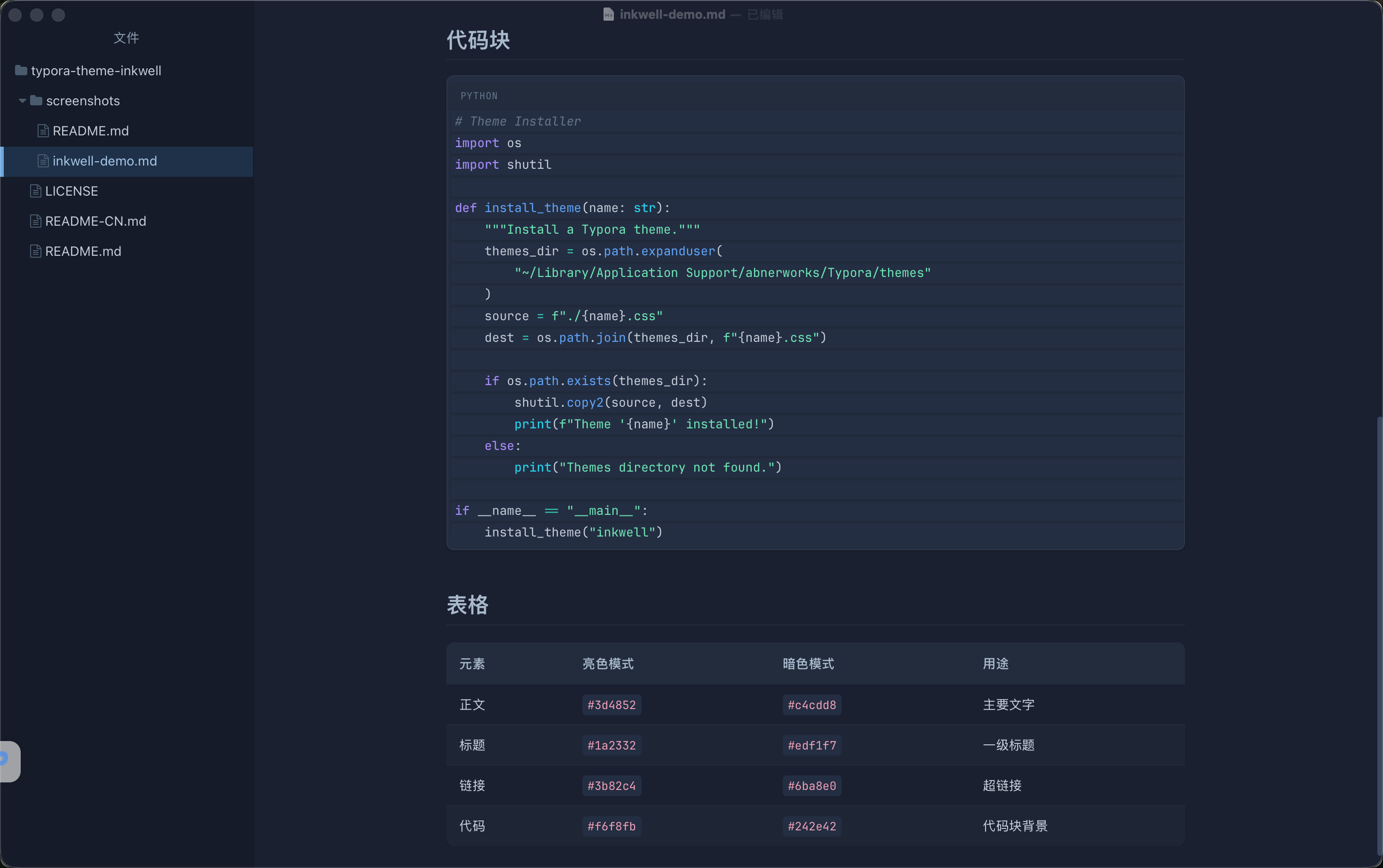Click file icon beside inkwell-demo.md

43,161
